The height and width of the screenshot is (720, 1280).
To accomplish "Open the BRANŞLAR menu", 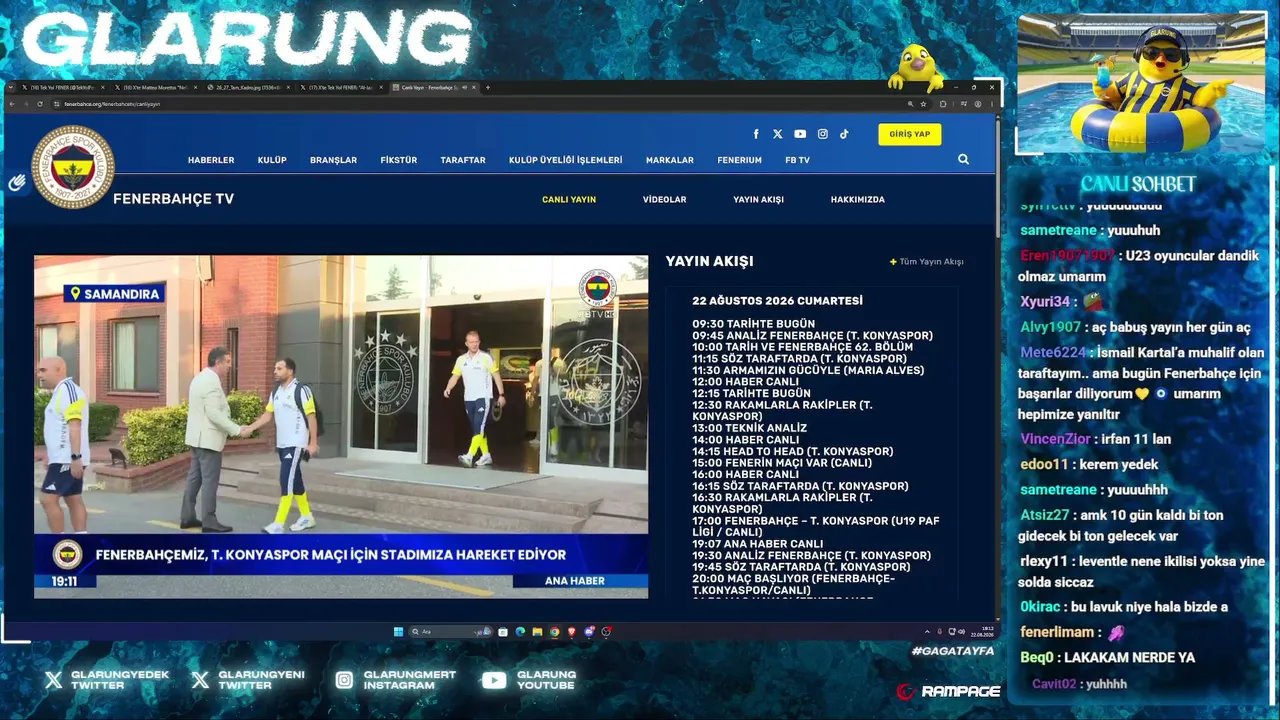I will click(333, 160).
